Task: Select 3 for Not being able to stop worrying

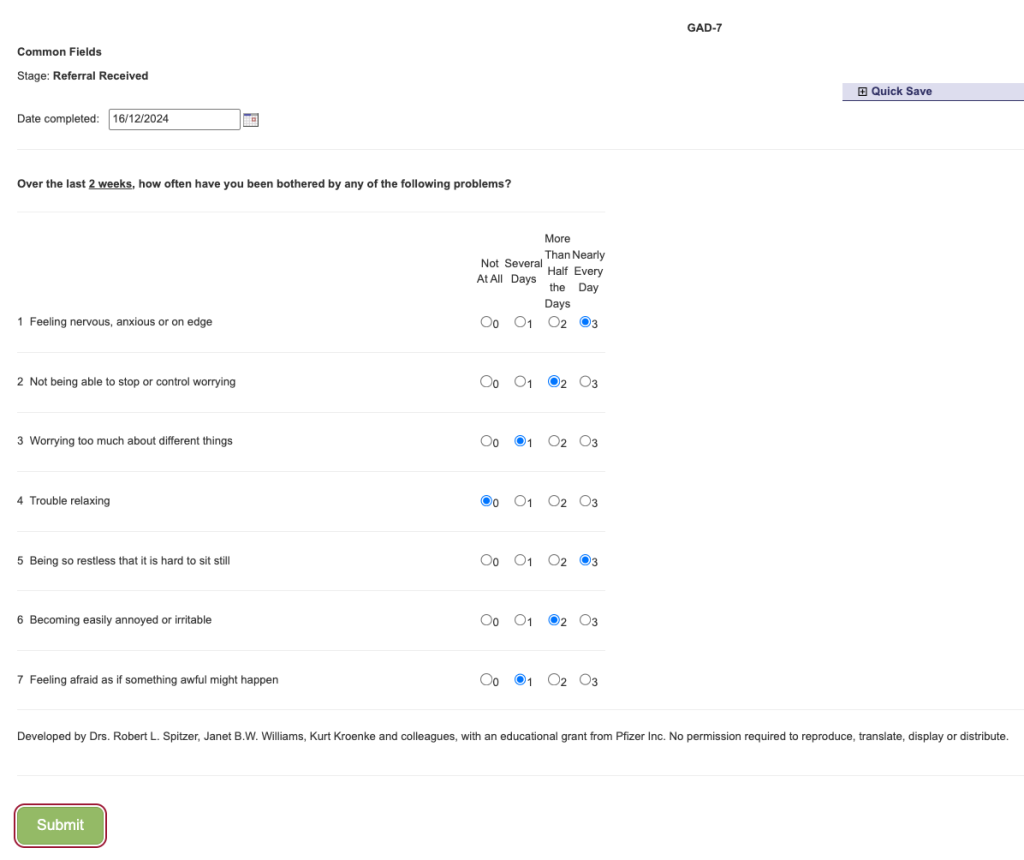Action: (x=586, y=382)
